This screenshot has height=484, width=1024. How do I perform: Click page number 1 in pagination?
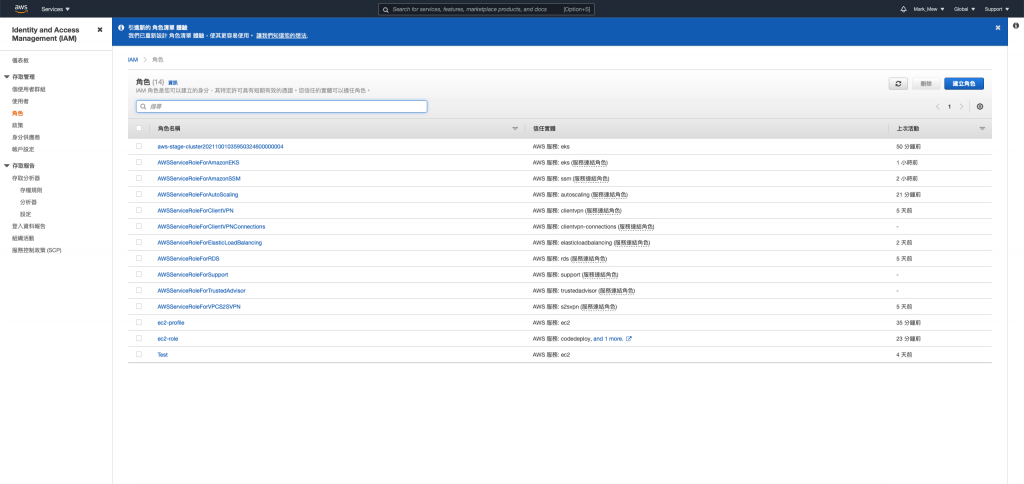[x=950, y=106]
